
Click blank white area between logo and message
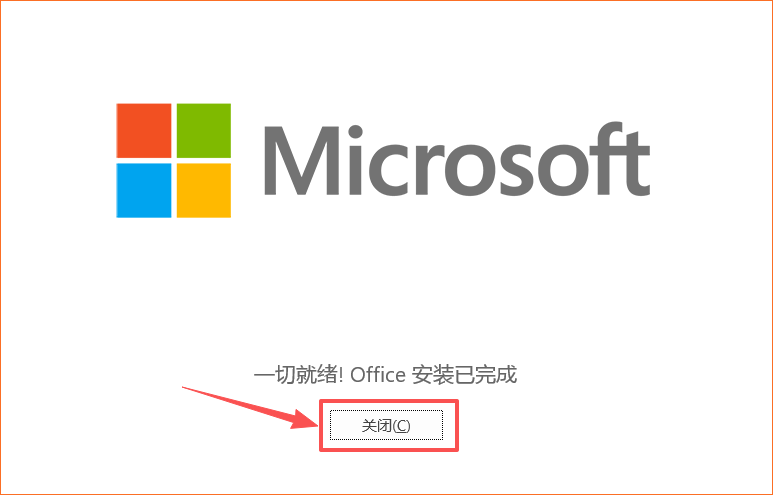tap(386, 291)
